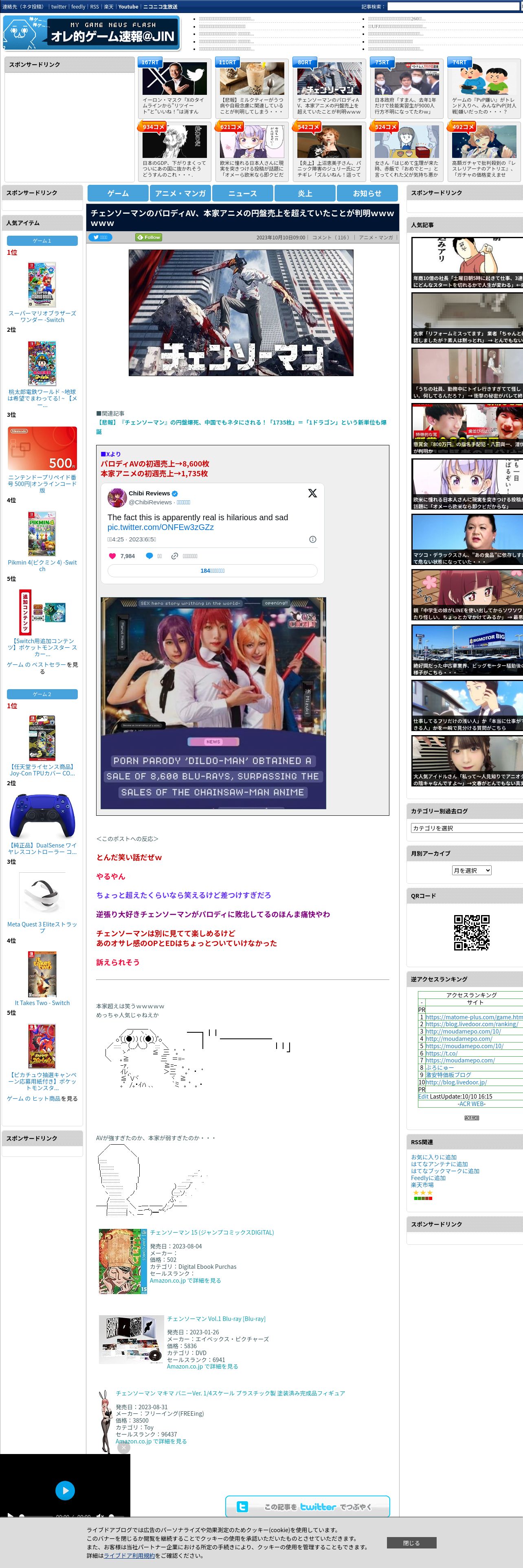Select the アニメ・マンガ navigation tab

tap(180, 193)
